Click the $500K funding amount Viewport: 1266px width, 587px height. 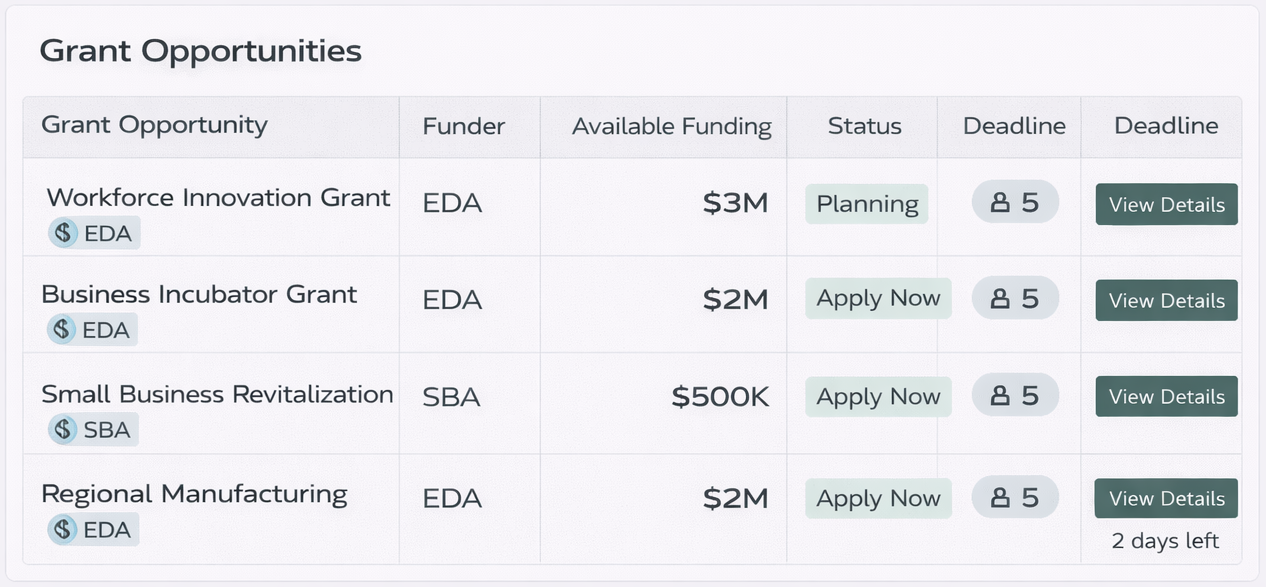click(x=720, y=397)
